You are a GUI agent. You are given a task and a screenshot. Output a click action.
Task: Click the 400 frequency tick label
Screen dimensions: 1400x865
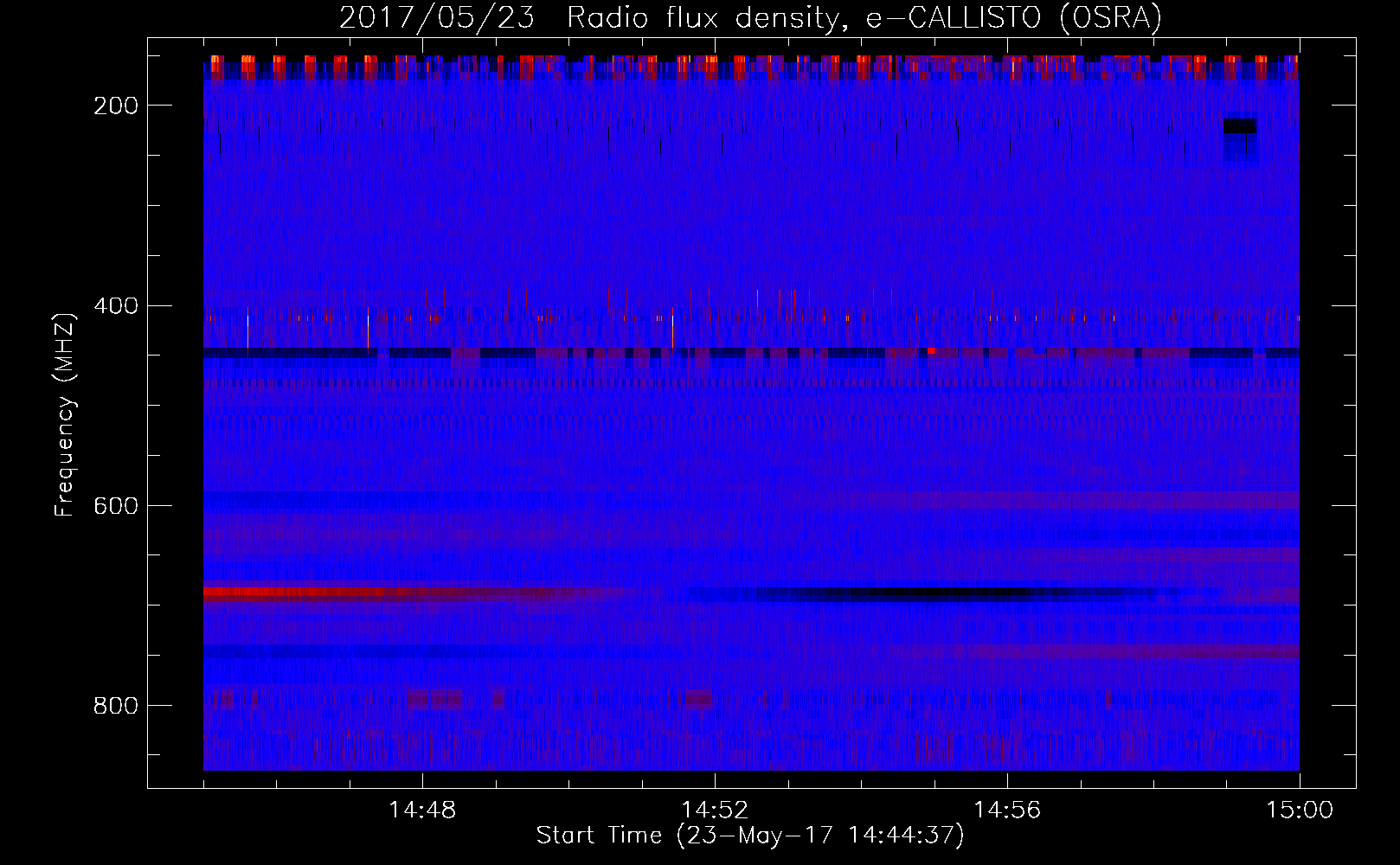114,306
